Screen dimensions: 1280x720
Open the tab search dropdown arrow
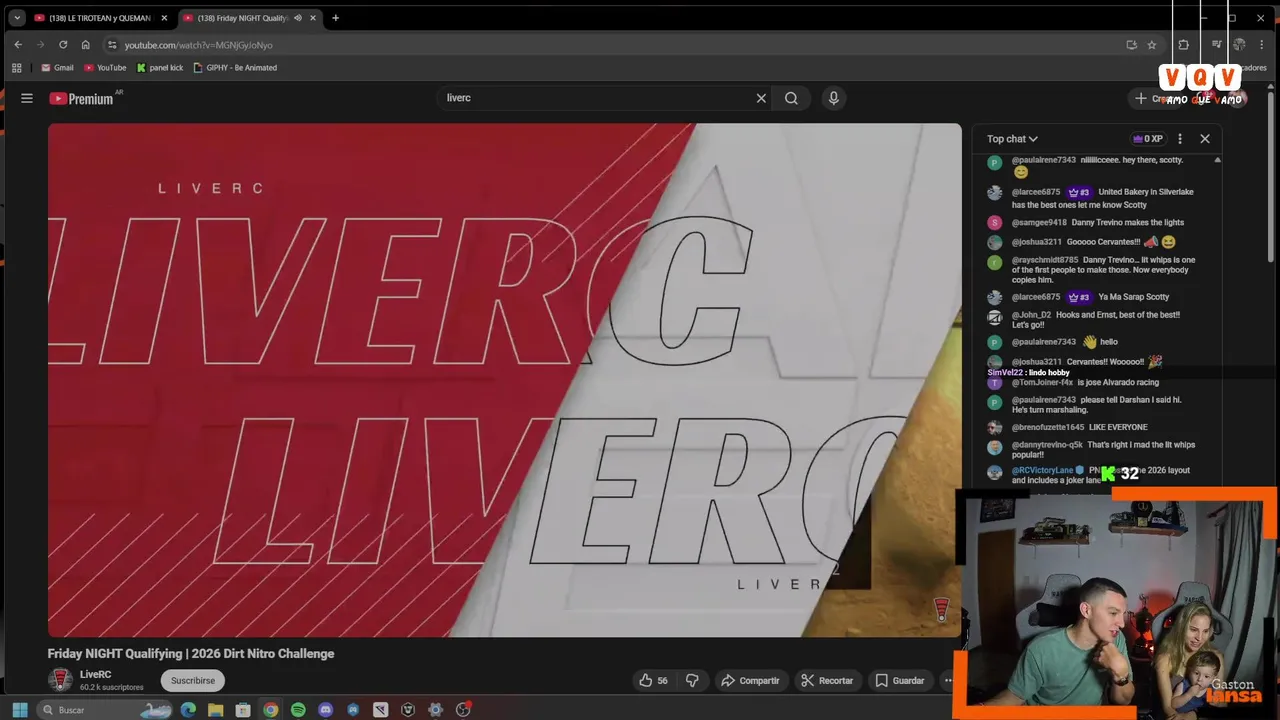(17, 18)
